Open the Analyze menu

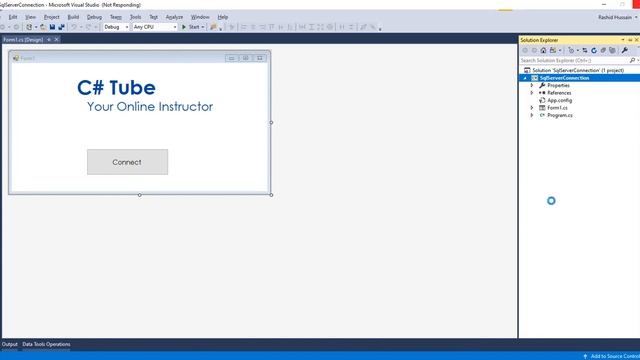174,17
